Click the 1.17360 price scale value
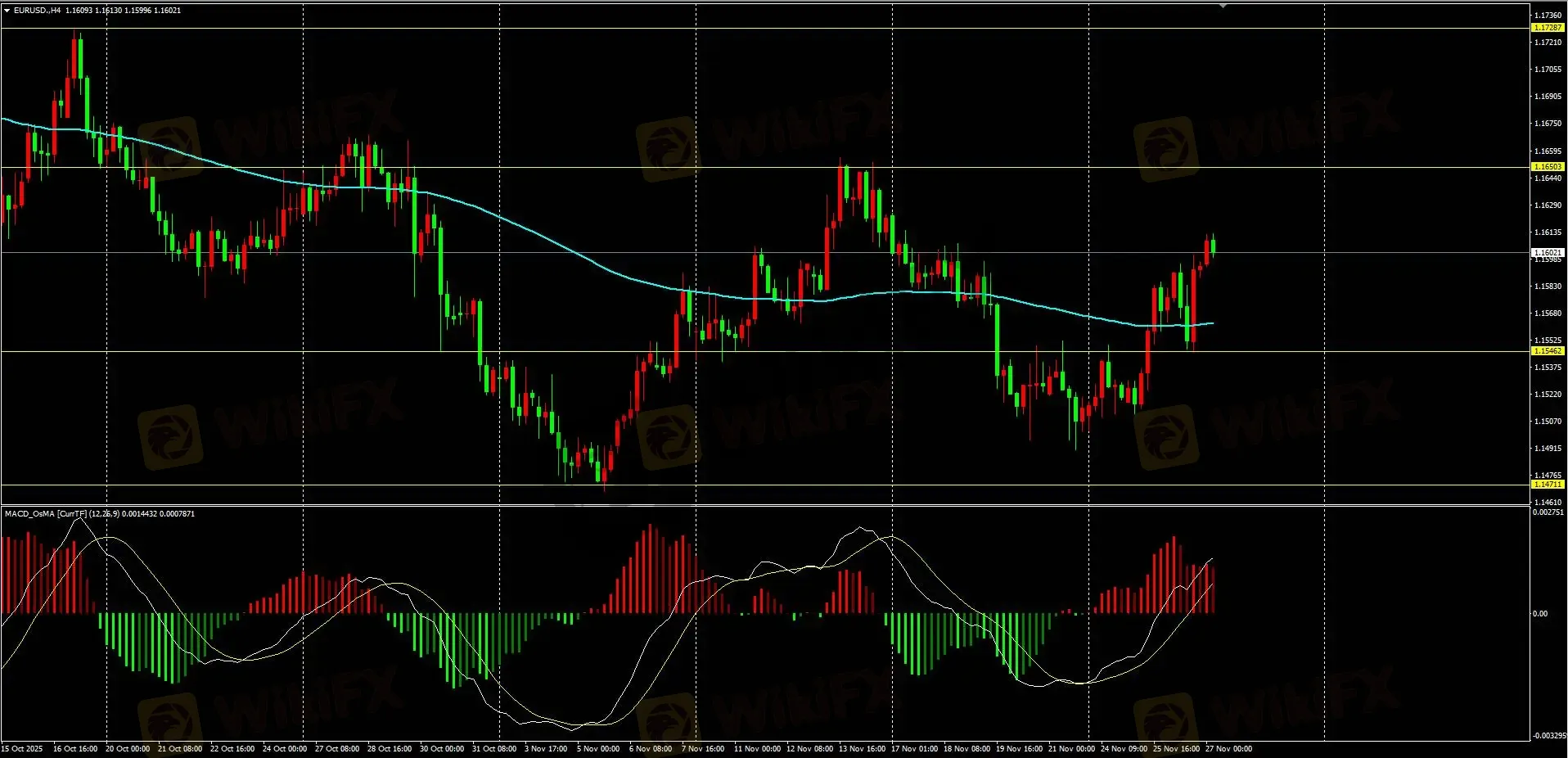The height and width of the screenshot is (758, 1568). click(x=1548, y=16)
